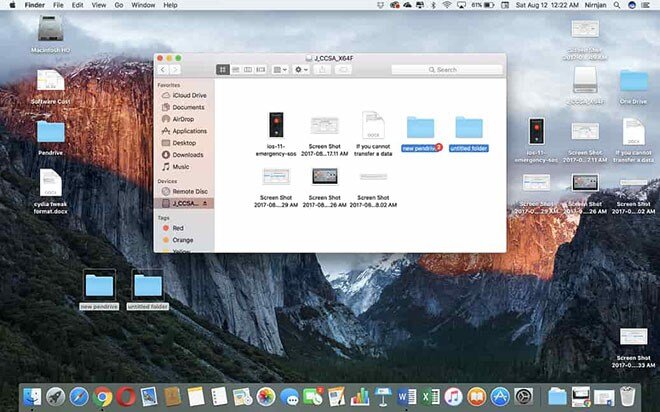Open Documents in Finder sidebar

(x=184, y=107)
